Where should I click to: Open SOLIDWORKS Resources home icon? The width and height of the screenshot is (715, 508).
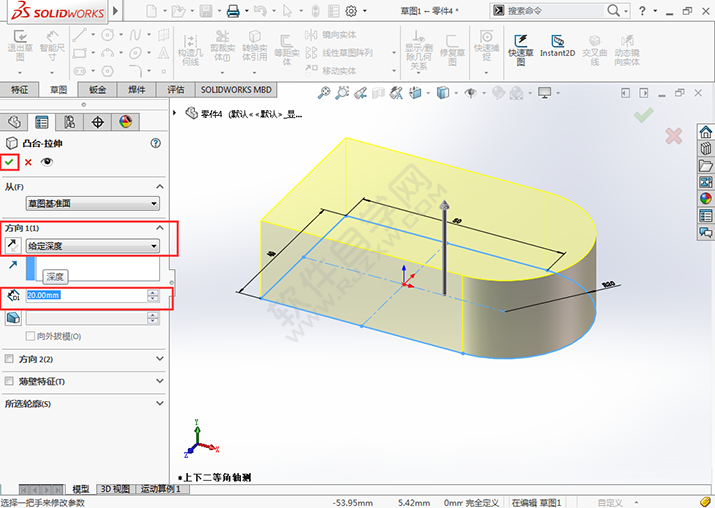pos(705,132)
